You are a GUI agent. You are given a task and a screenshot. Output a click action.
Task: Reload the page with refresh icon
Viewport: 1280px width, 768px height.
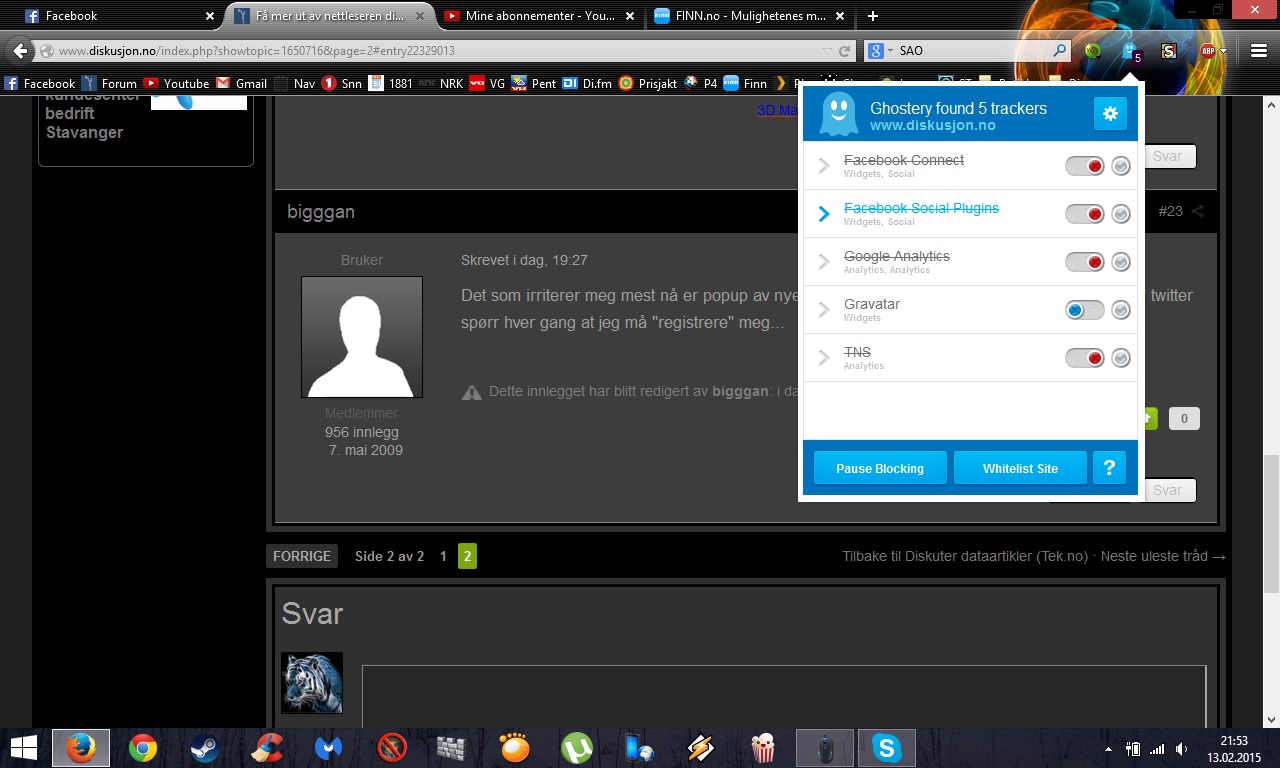pyautogui.click(x=845, y=51)
